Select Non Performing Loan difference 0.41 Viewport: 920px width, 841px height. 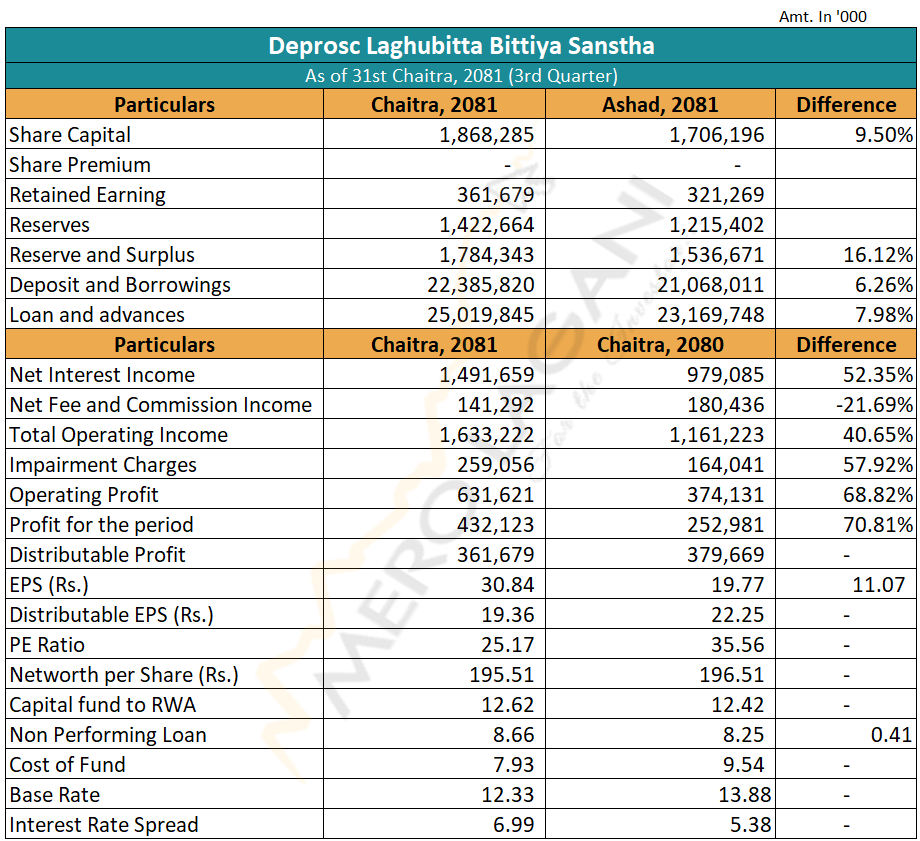pyautogui.click(x=890, y=735)
